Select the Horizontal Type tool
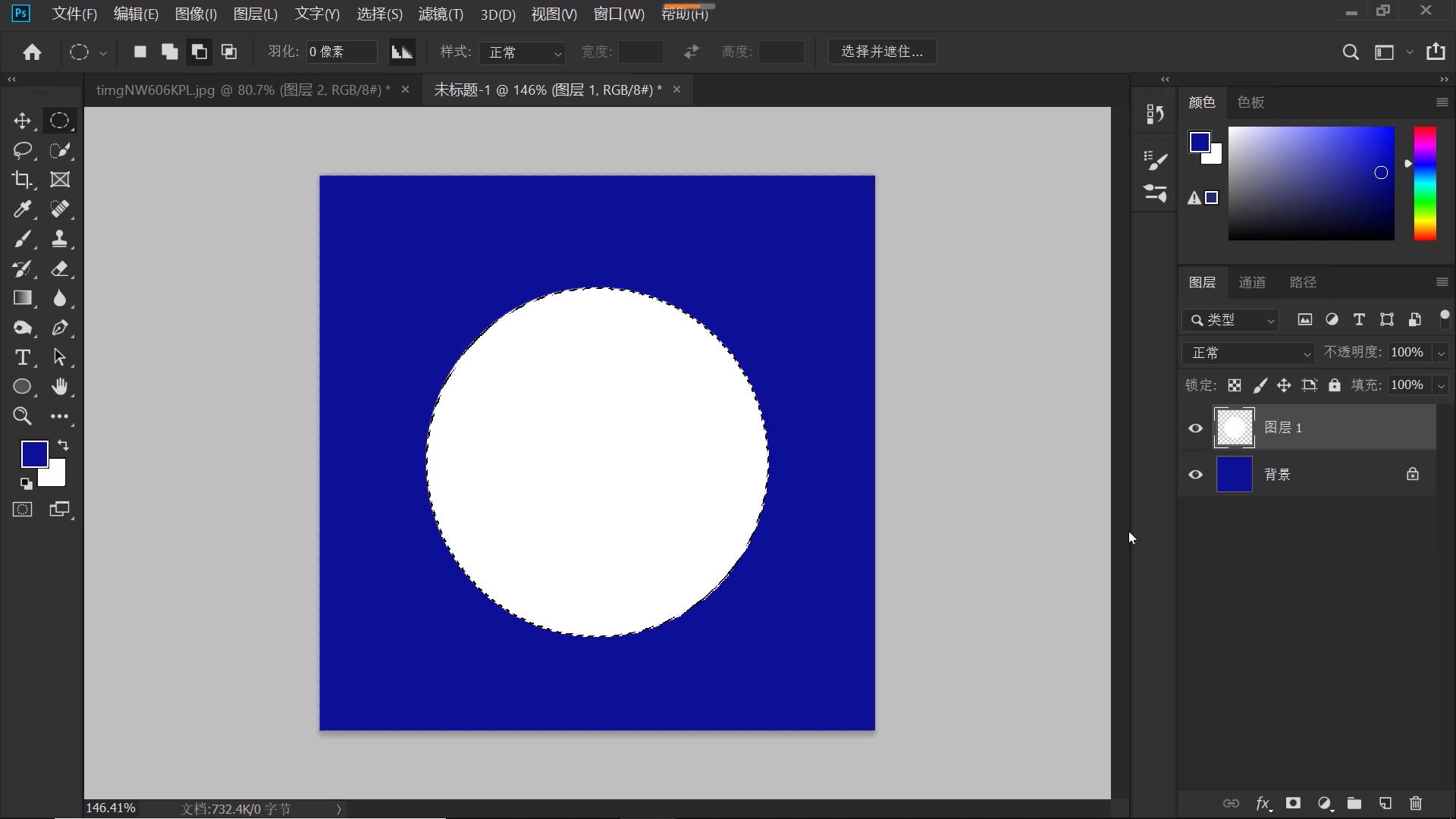The image size is (1456, 819). [22, 357]
